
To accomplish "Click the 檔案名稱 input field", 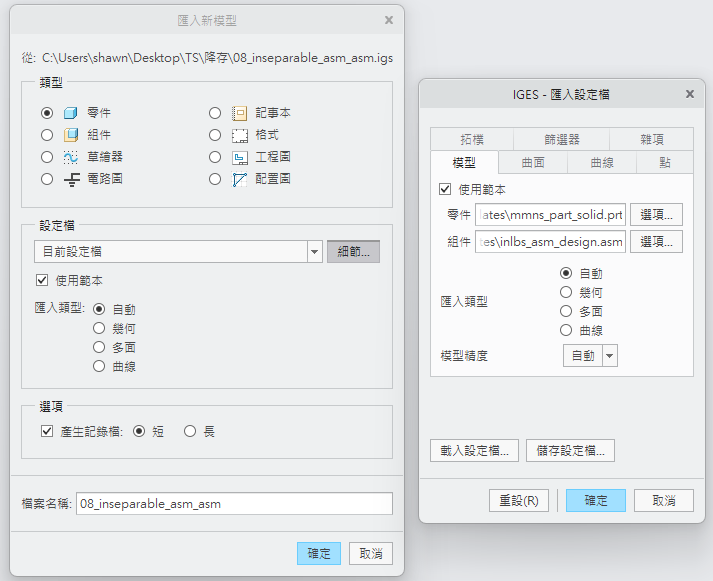I will pyautogui.click(x=234, y=504).
